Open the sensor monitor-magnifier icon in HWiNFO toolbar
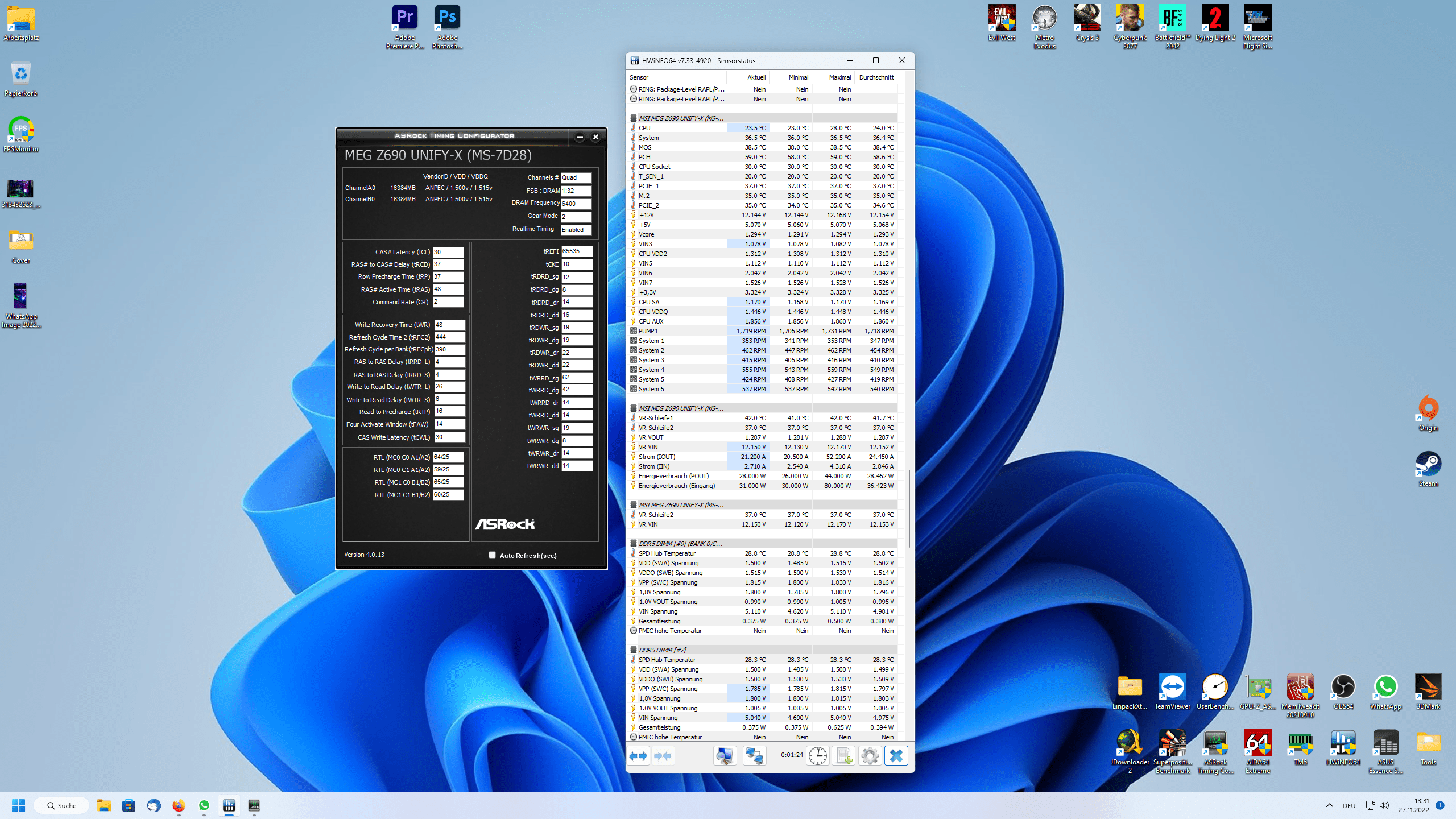This screenshot has height=819, width=1456. click(725, 756)
